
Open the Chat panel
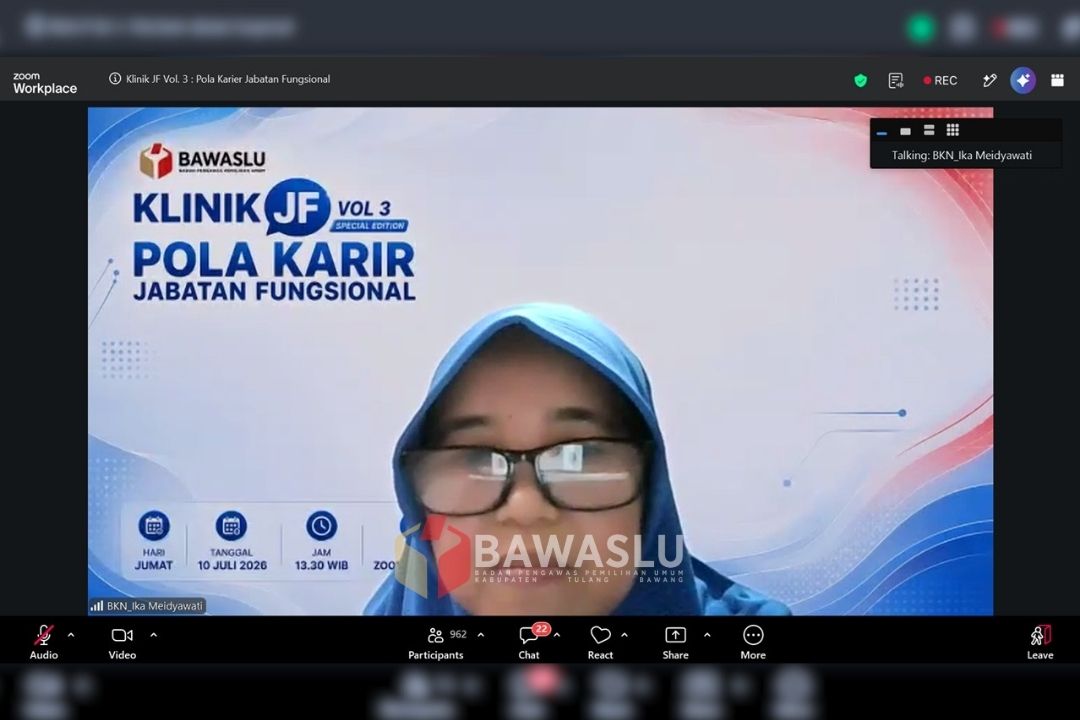pos(529,643)
